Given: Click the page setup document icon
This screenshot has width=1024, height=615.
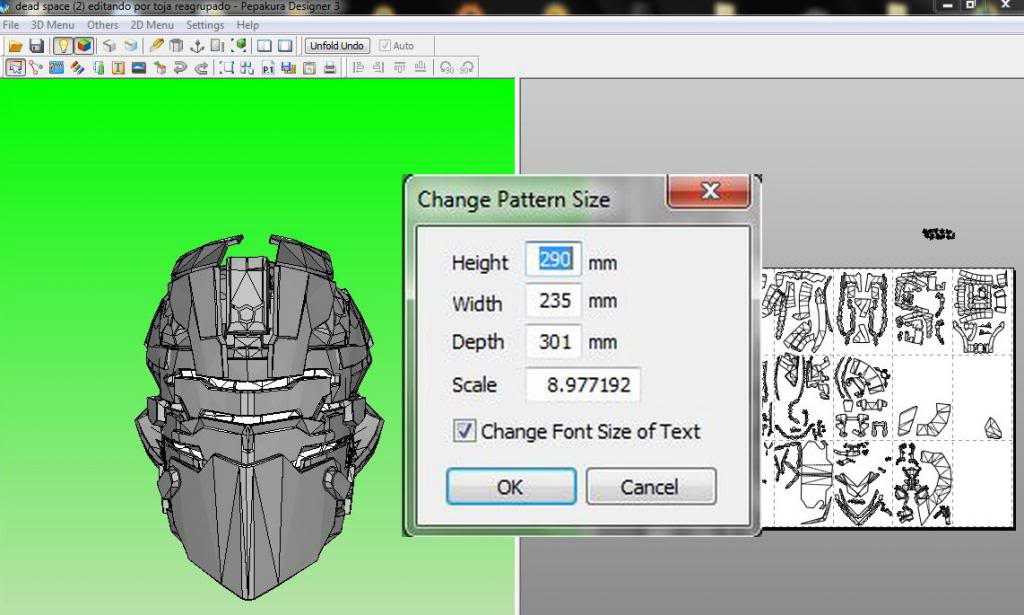Looking at the screenshot, I should 310,67.
